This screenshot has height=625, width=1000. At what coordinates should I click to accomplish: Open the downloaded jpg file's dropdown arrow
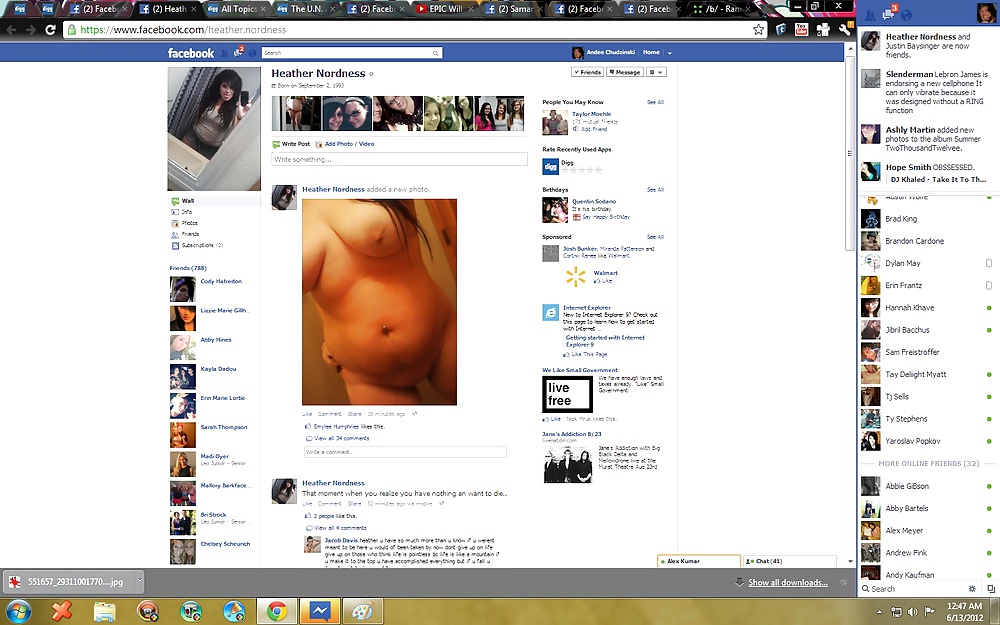coord(139,580)
